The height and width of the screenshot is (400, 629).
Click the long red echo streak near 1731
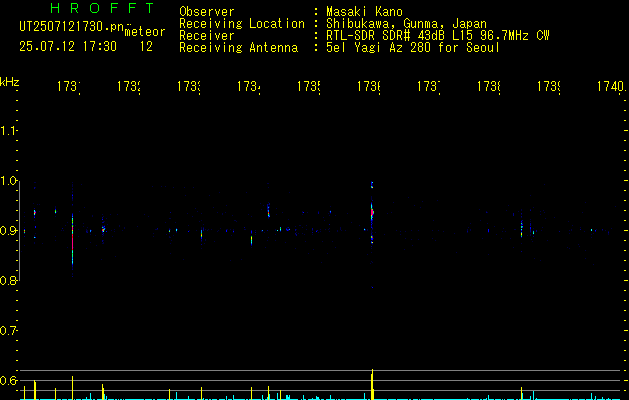click(73, 239)
